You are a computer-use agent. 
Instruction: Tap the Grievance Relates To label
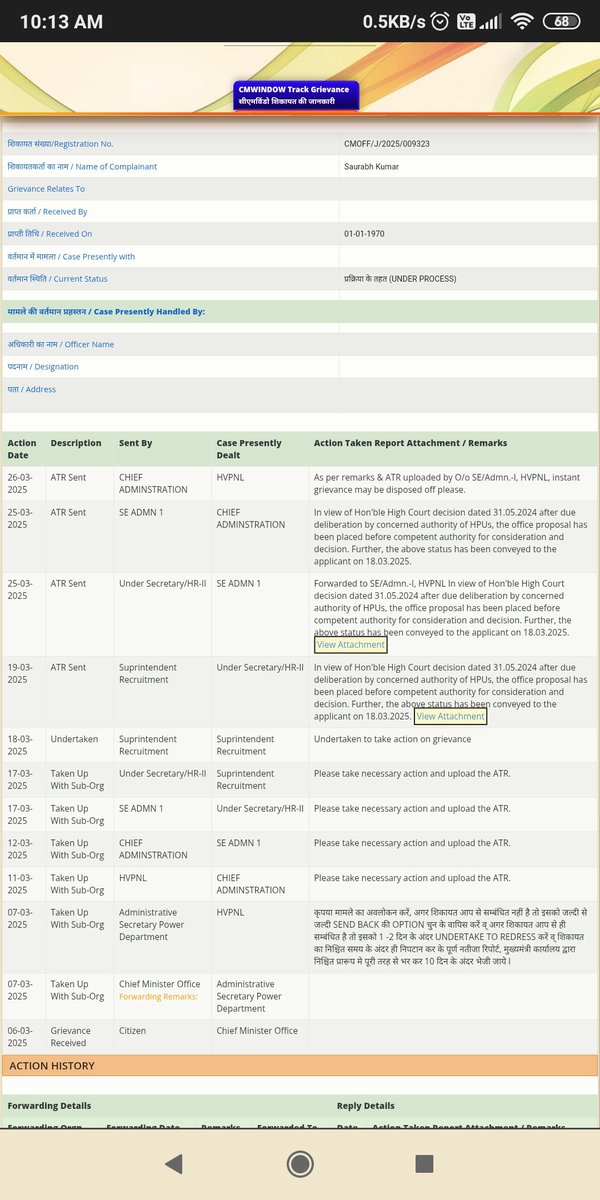[x=46, y=189]
